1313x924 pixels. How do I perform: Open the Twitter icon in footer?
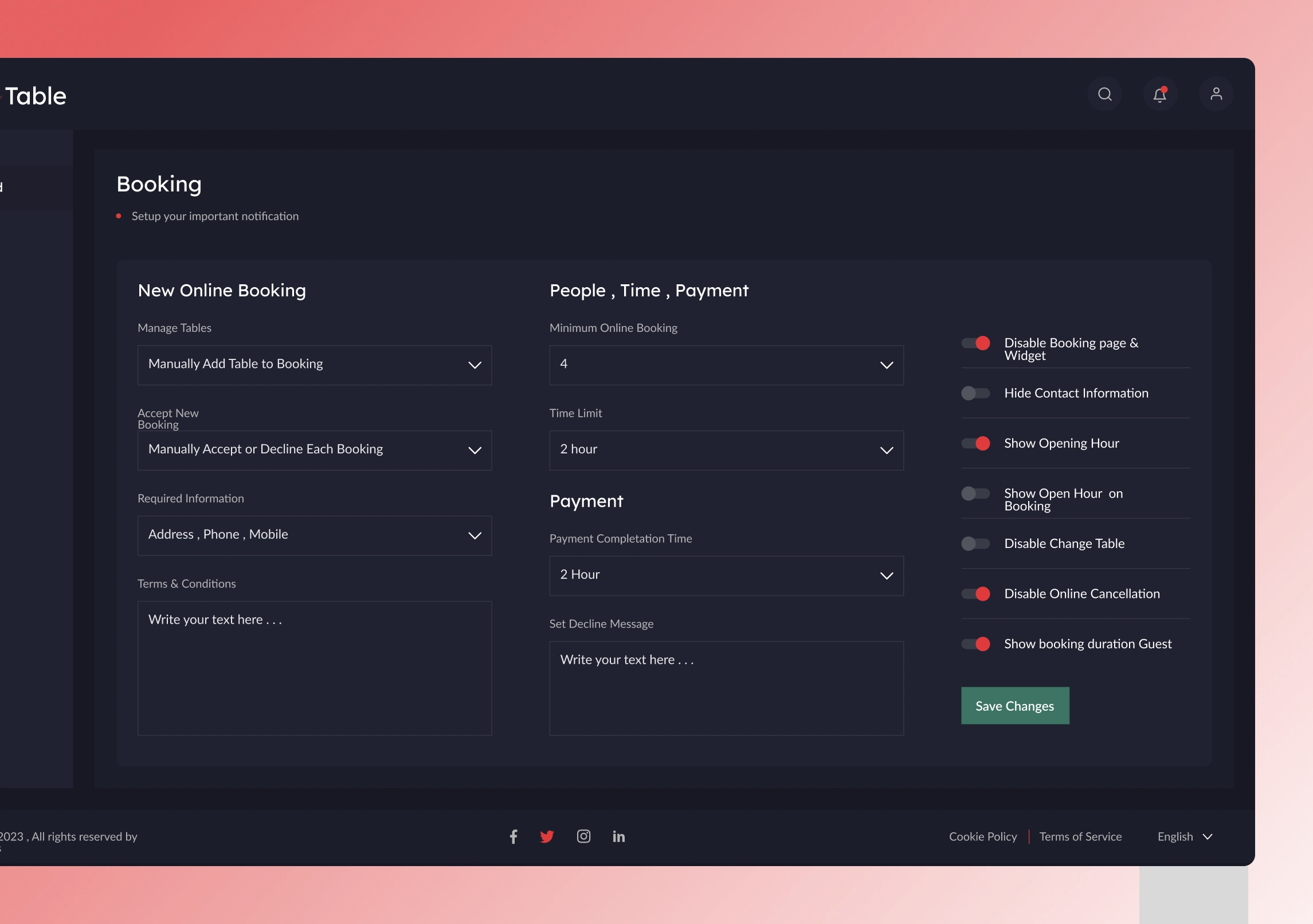click(547, 836)
